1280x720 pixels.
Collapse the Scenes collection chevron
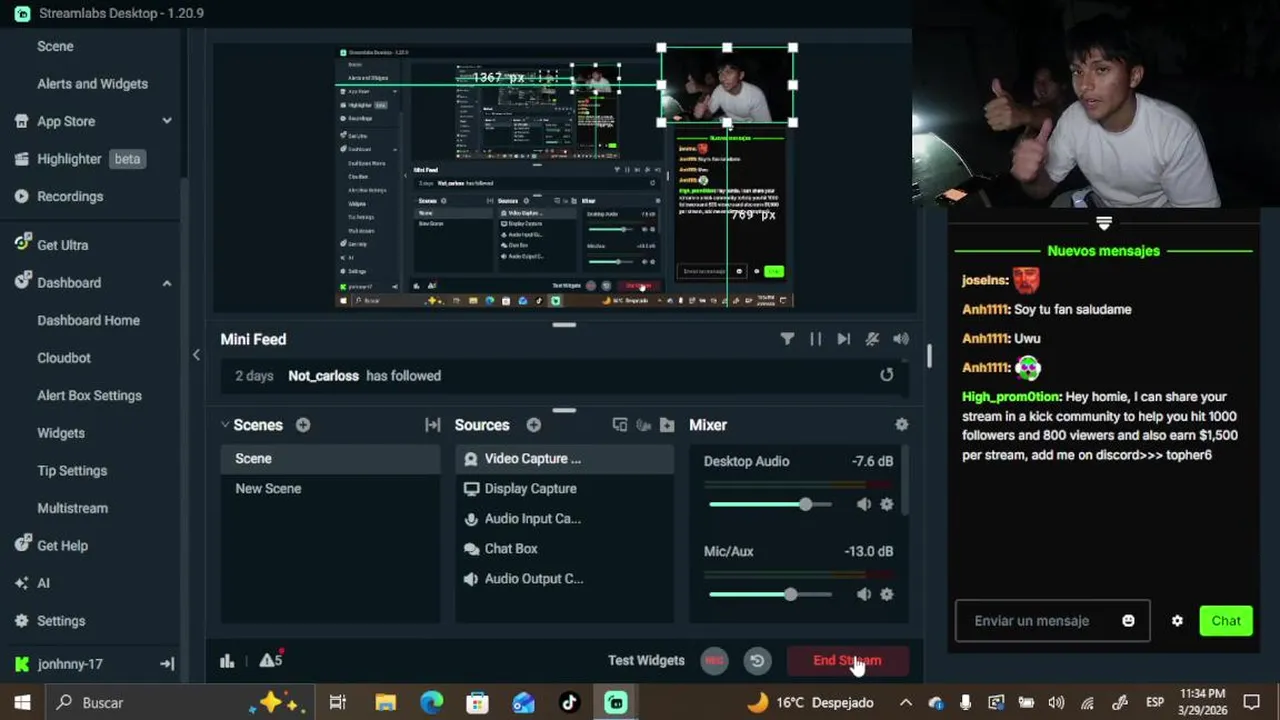[225, 425]
